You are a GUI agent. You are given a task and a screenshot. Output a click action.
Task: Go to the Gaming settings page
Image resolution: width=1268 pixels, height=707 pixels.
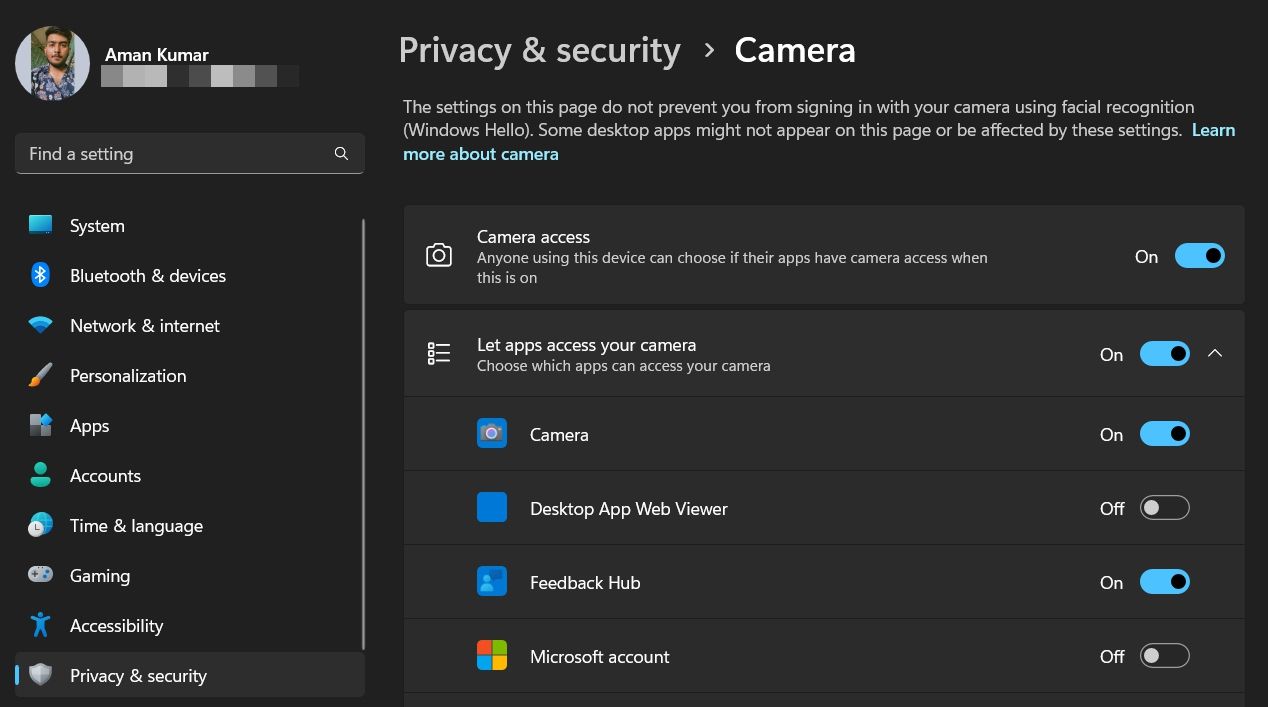(x=190, y=576)
